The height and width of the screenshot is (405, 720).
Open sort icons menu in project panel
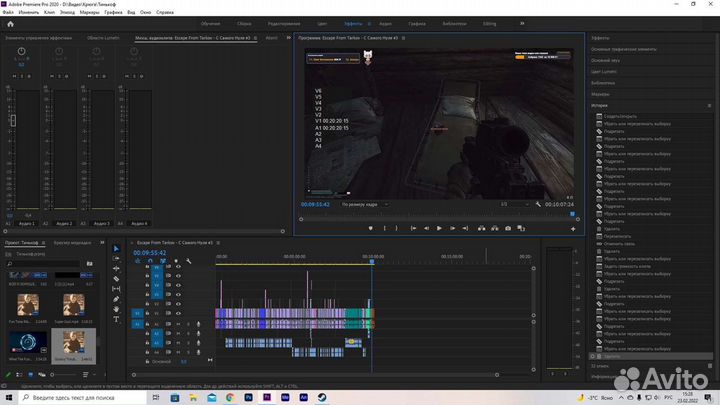pyautogui.click(x=86, y=375)
